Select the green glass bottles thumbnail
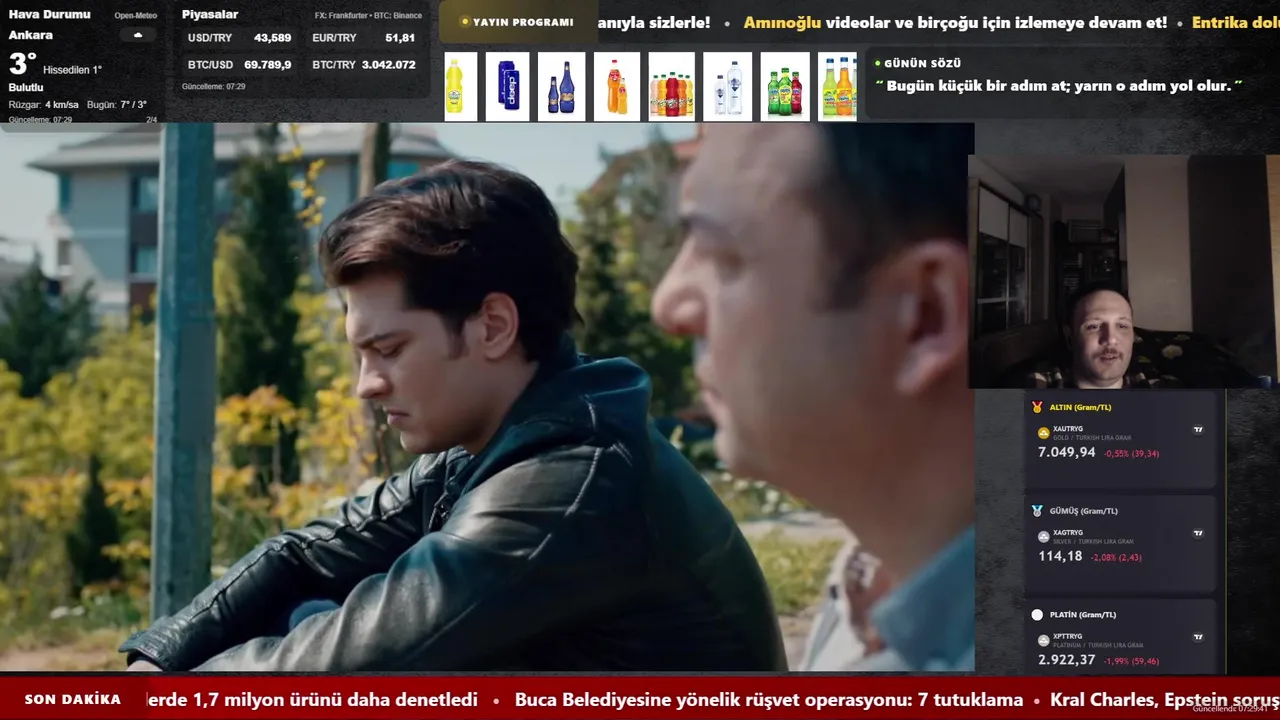The image size is (1280, 720). (x=785, y=87)
